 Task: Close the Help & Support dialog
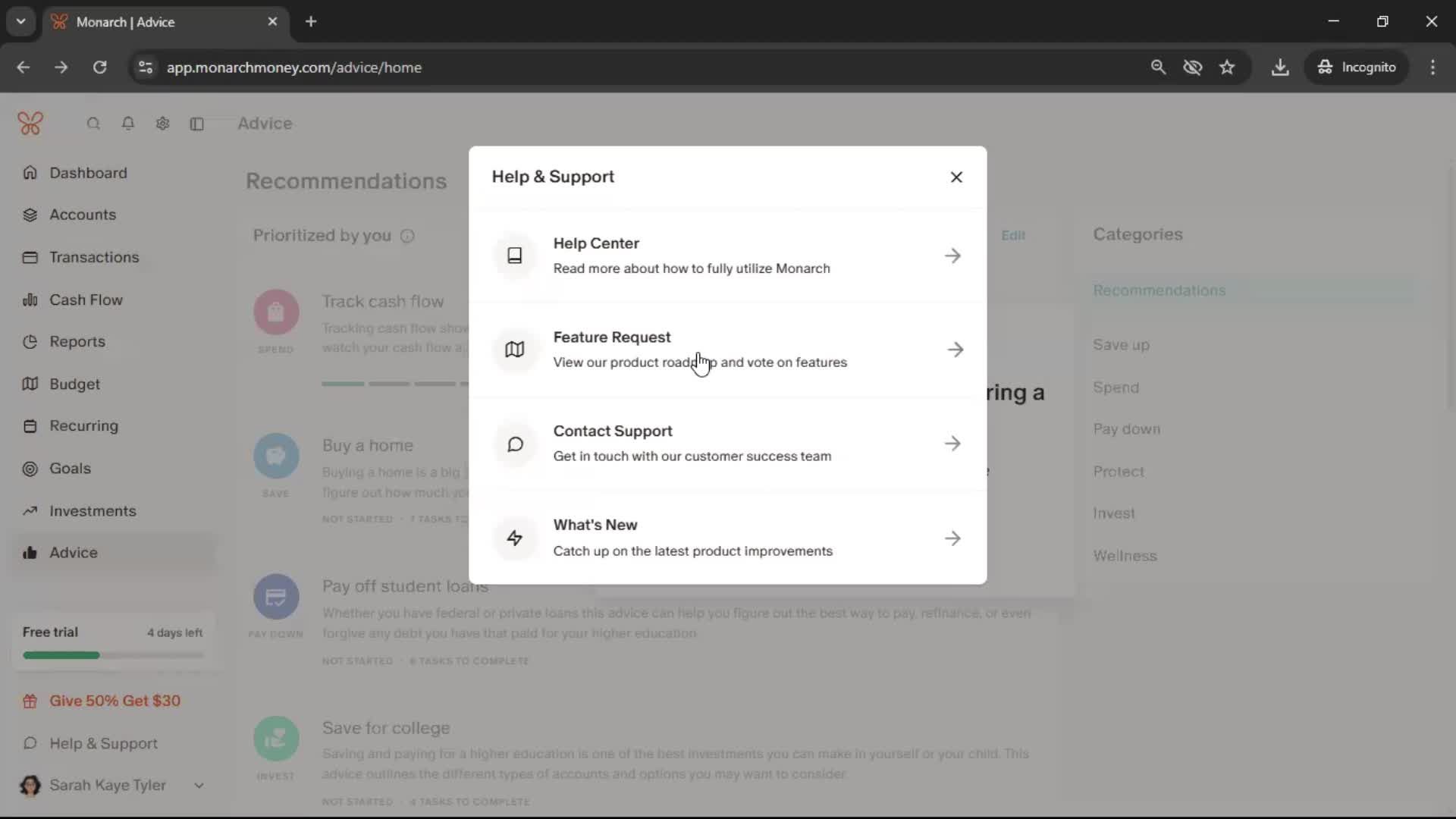tap(956, 177)
